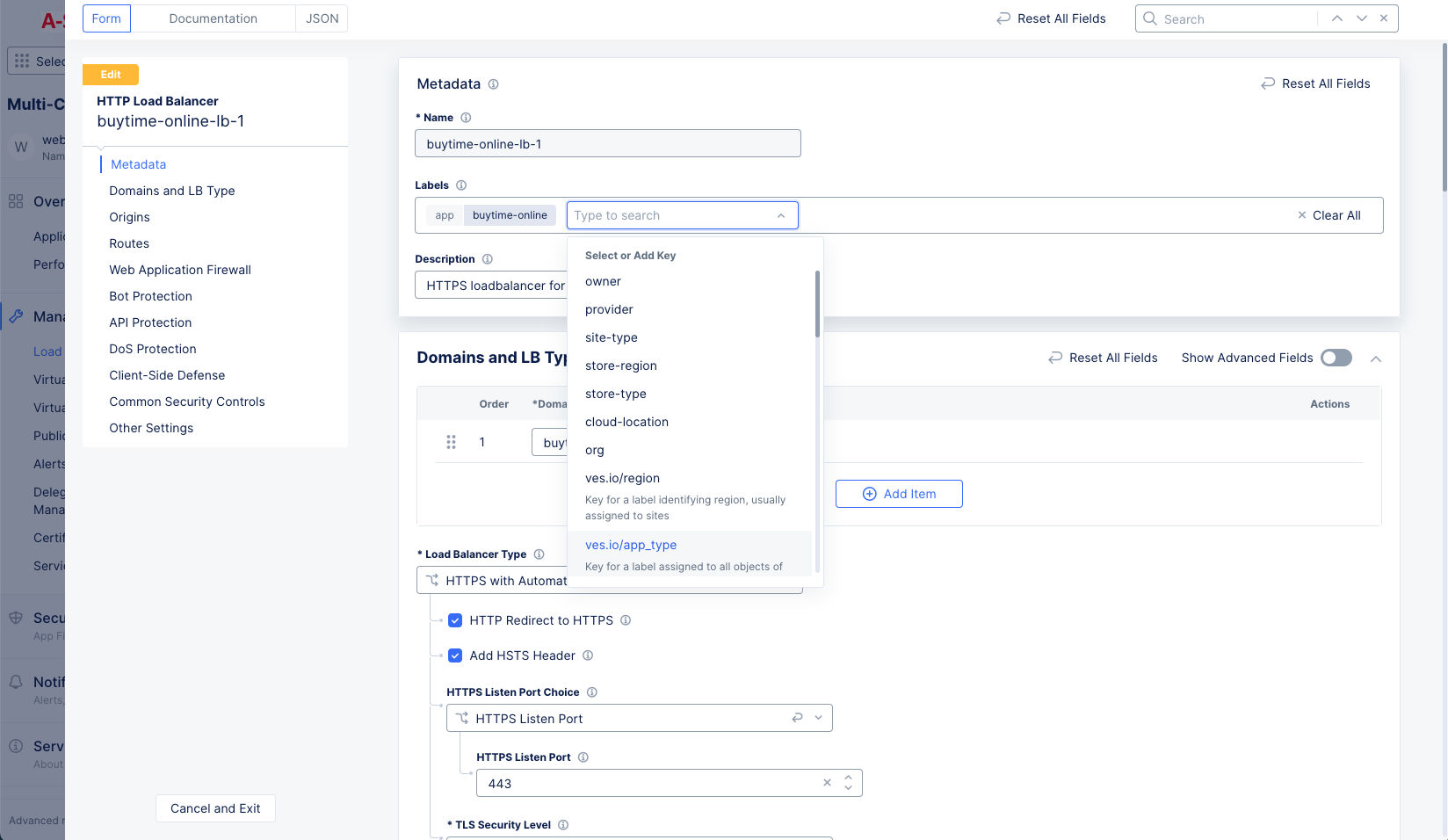
Task: Uncheck HTTP Redirect to HTTPS
Action: (455, 620)
